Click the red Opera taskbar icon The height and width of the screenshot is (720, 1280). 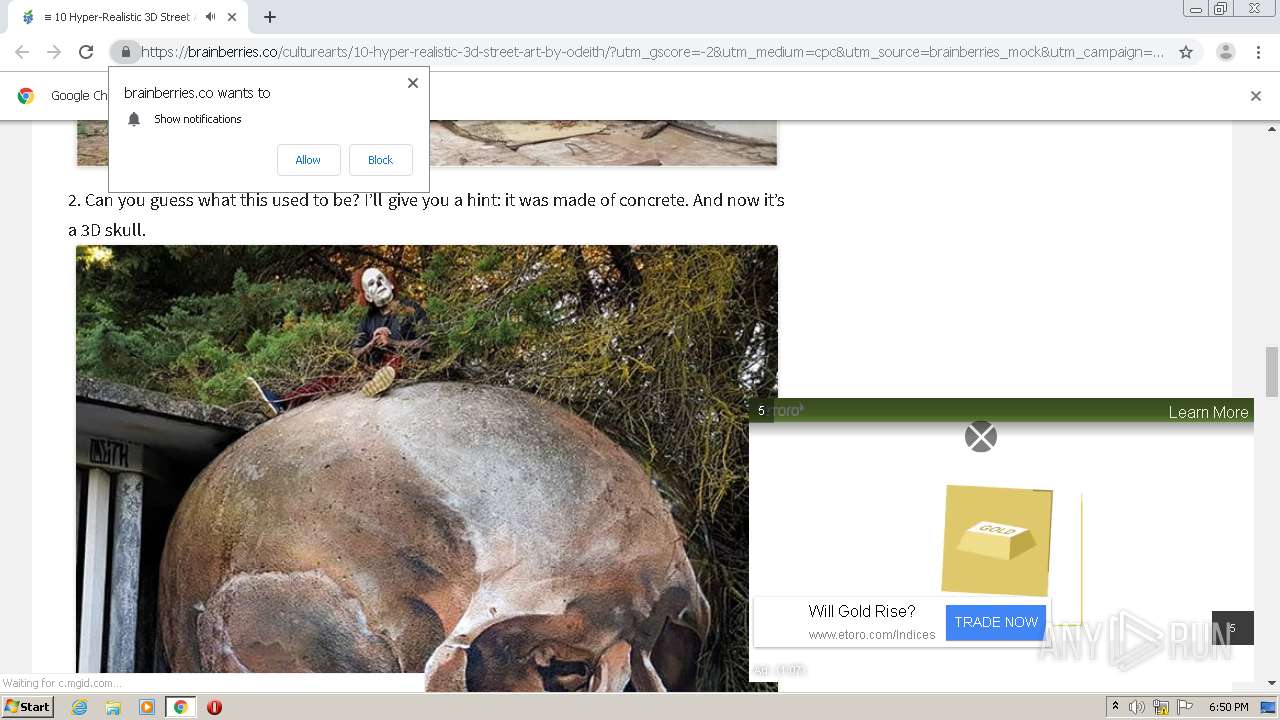pos(214,707)
